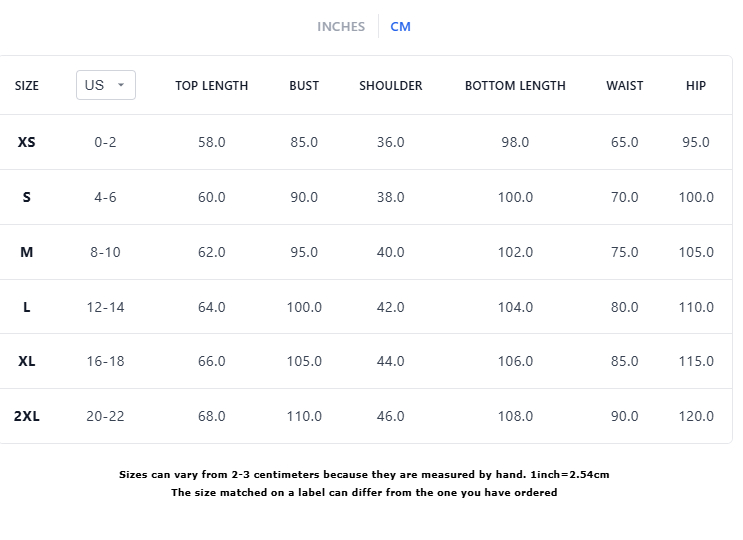The width and height of the screenshot is (743, 540).
Task: Click the SHOULDER column header
Action: tap(391, 86)
